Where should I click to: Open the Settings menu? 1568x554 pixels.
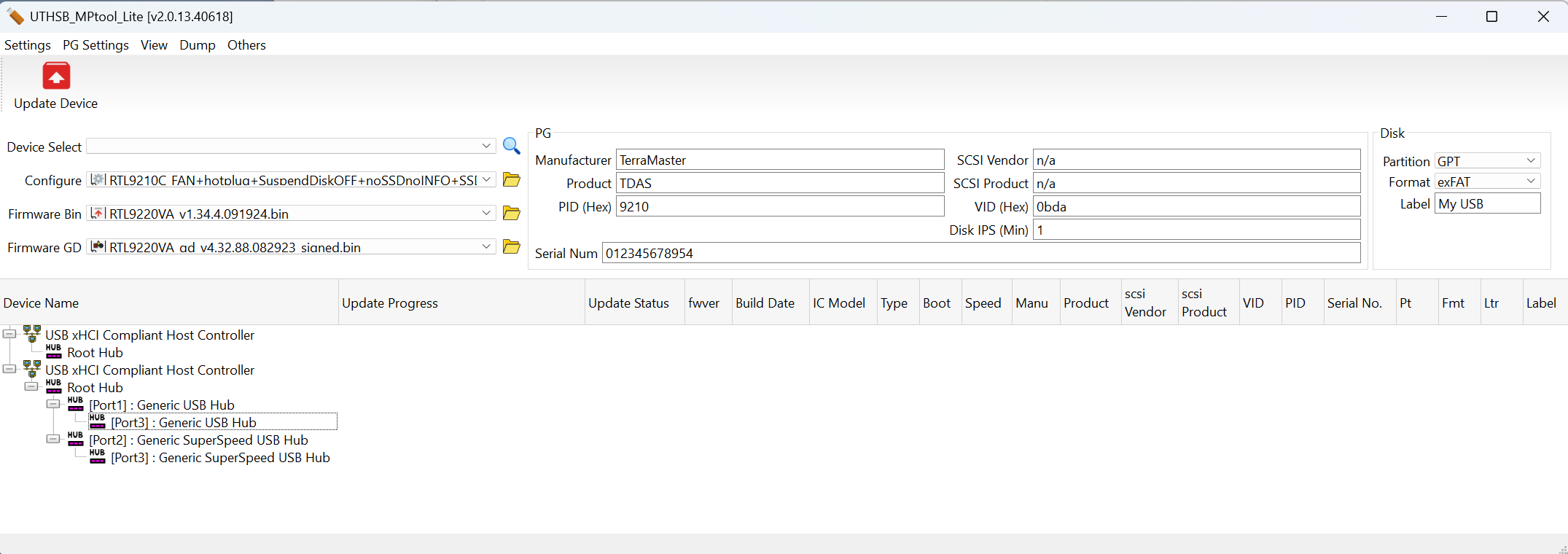pyautogui.click(x=28, y=45)
